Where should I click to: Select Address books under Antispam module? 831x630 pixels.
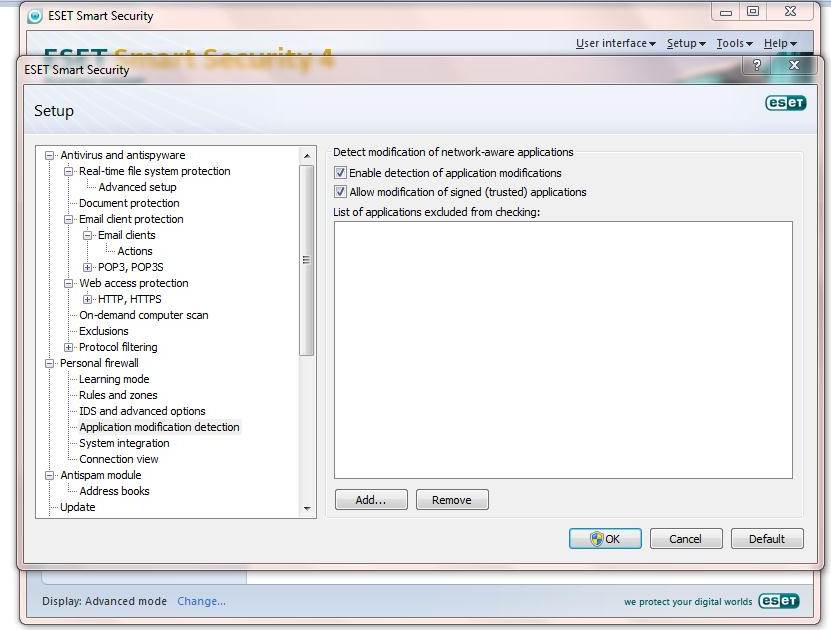click(114, 491)
